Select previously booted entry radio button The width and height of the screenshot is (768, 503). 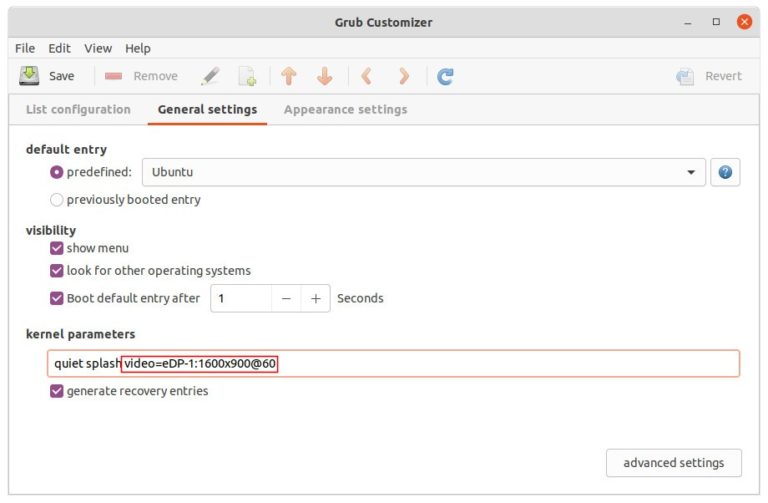[x=56, y=199]
